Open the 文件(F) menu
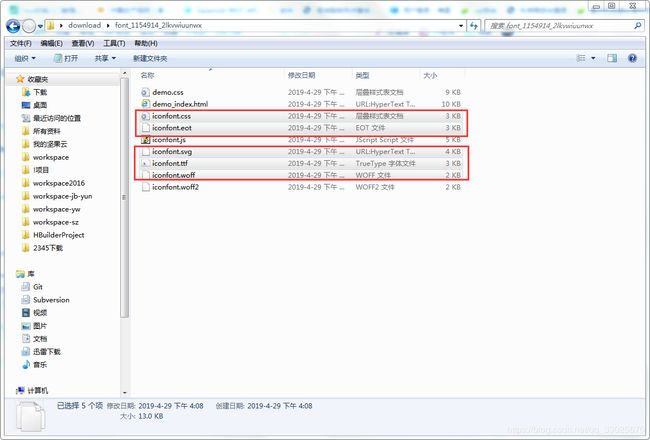This screenshot has width=650, height=440. (x=21, y=43)
